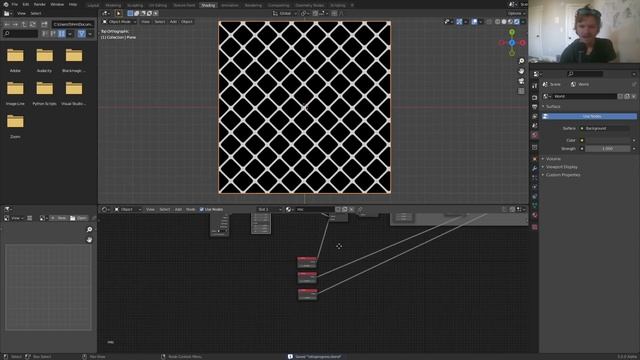The height and width of the screenshot is (360, 640).
Task: Click the file browser path field
Action: (x=73, y=24)
